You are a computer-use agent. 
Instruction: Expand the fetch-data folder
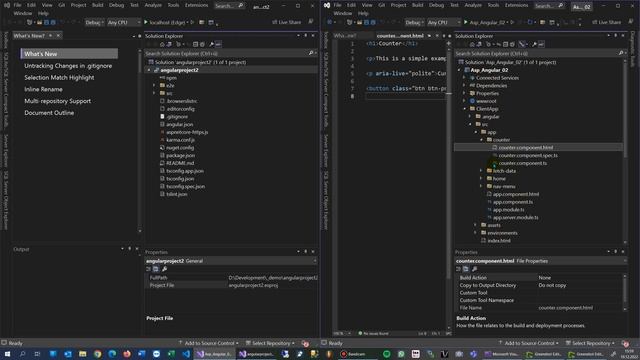point(481,171)
